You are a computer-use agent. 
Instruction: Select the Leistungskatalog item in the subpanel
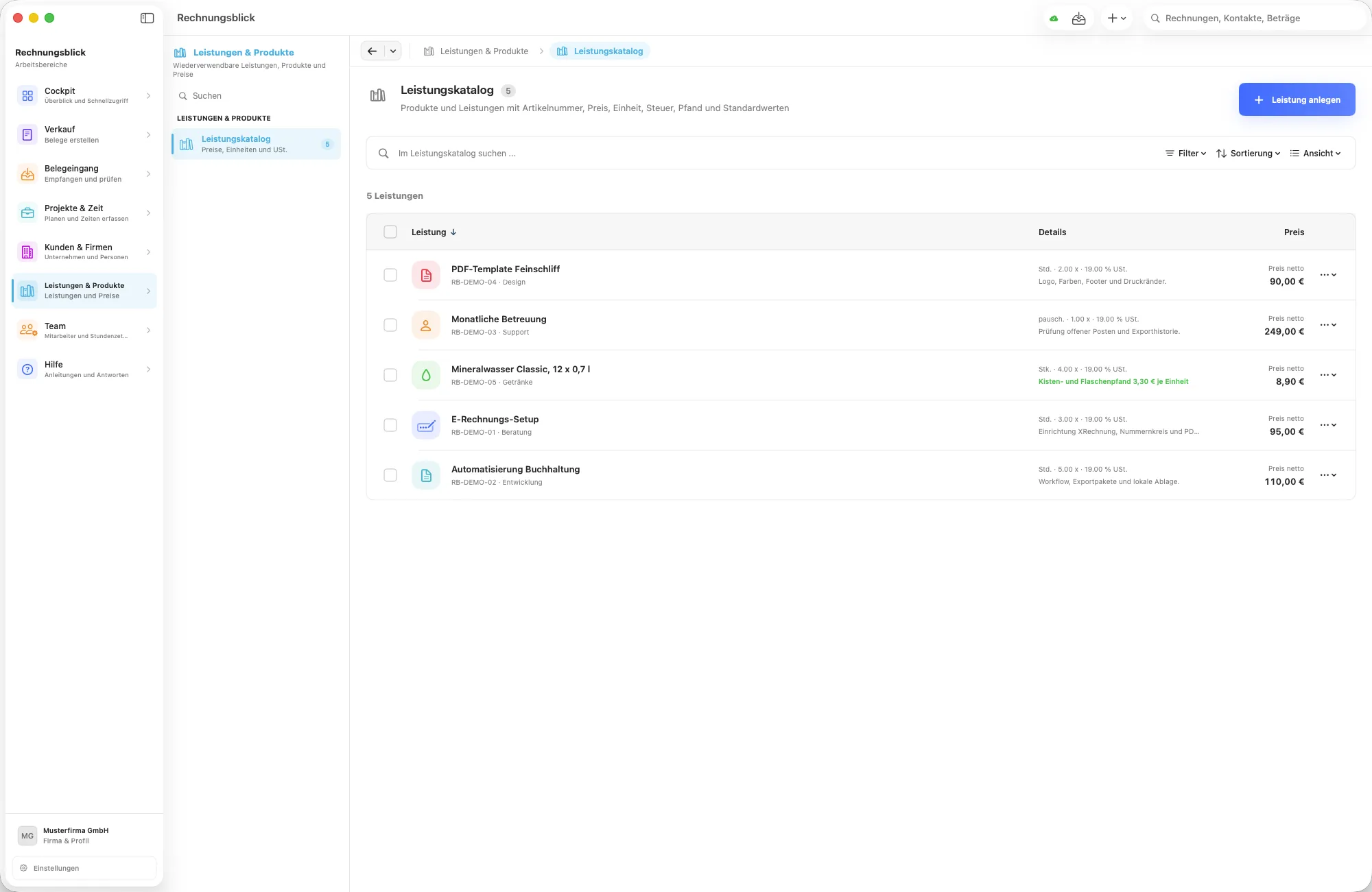[x=256, y=145]
